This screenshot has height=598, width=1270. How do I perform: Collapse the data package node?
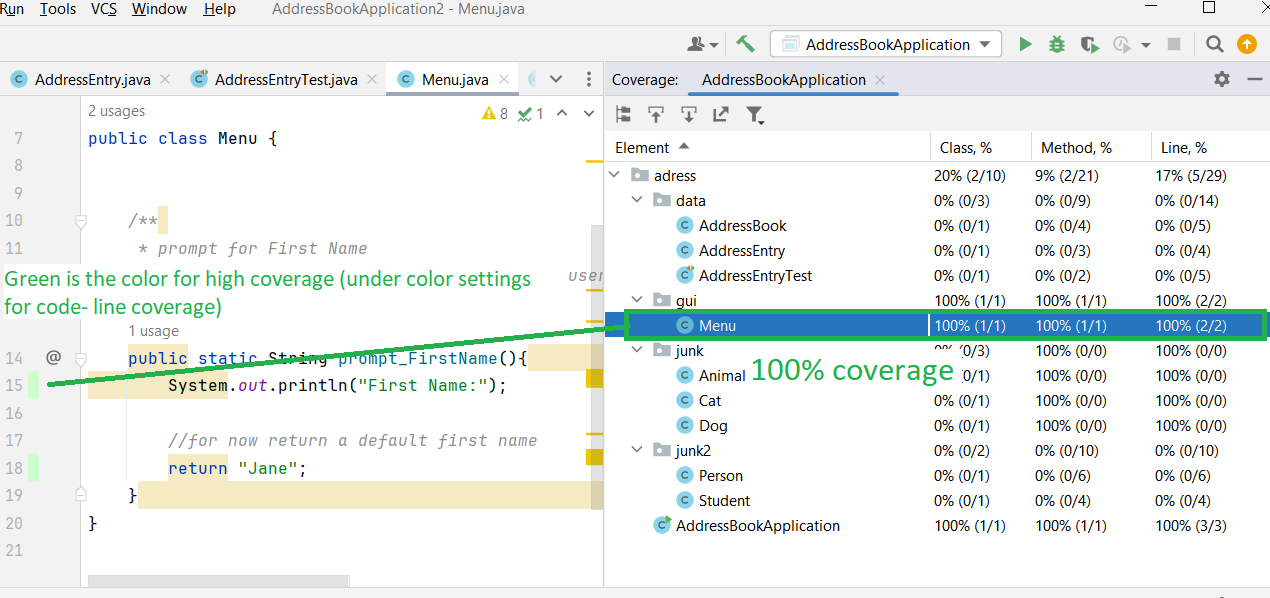[x=637, y=200]
